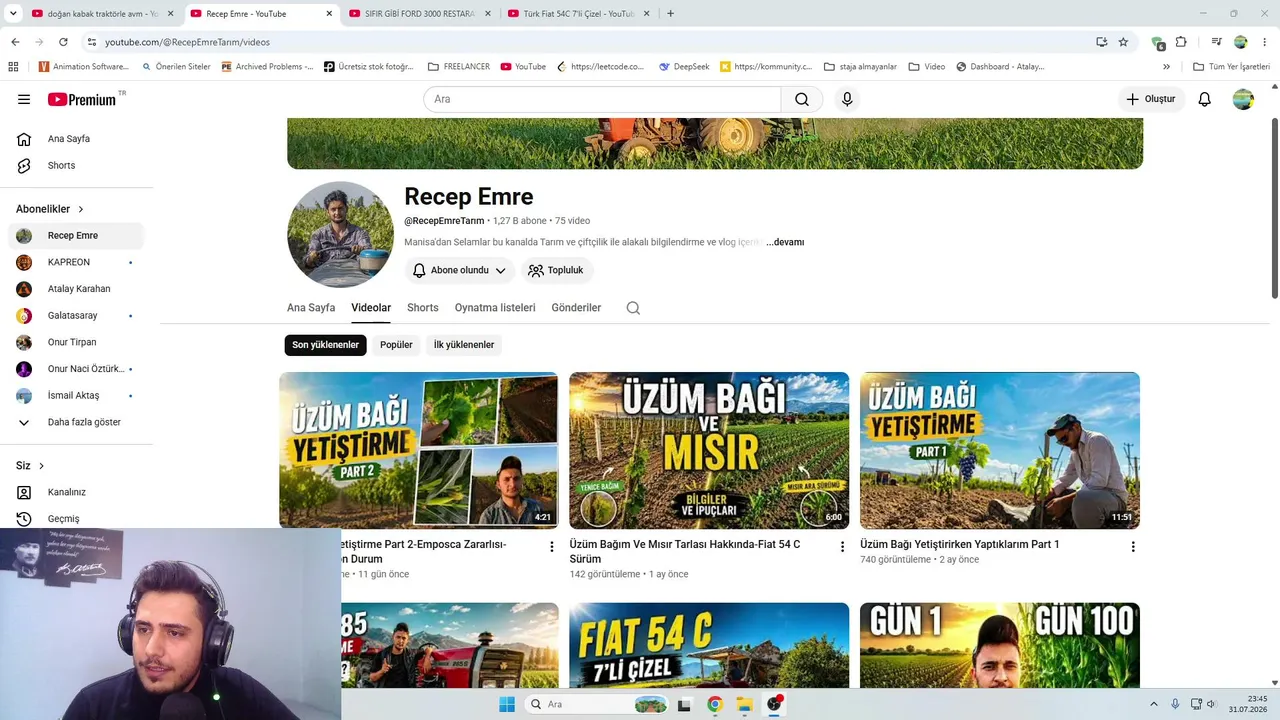Open the Chrome apps grid in bookmarks bar

pyautogui.click(x=13, y=67)
